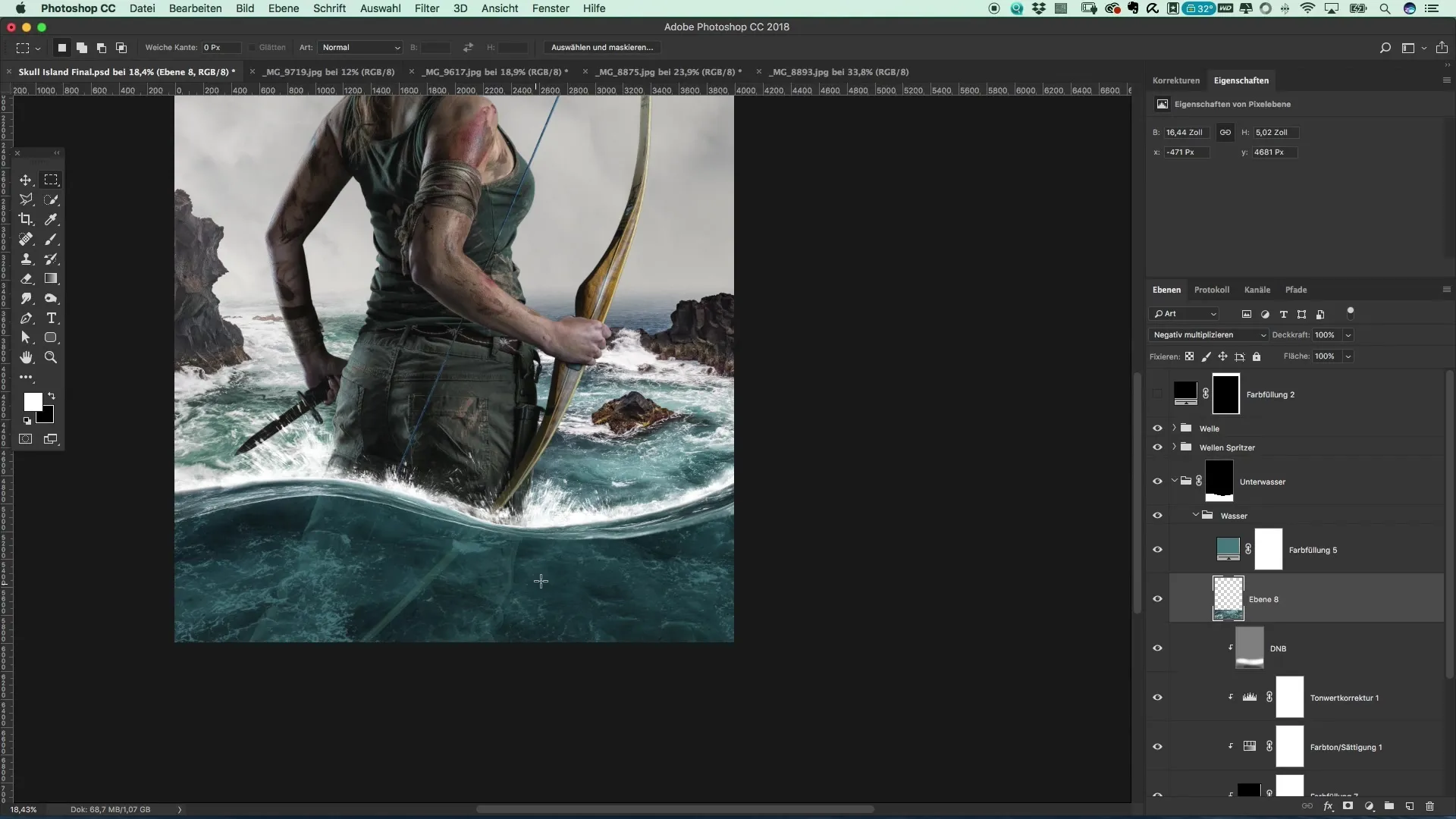Expand the Welle group

point(1174,428)
